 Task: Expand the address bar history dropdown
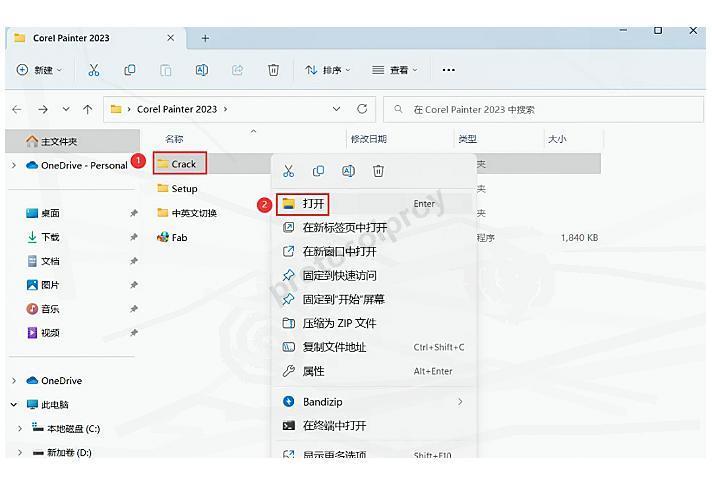(x=336, y=109)
